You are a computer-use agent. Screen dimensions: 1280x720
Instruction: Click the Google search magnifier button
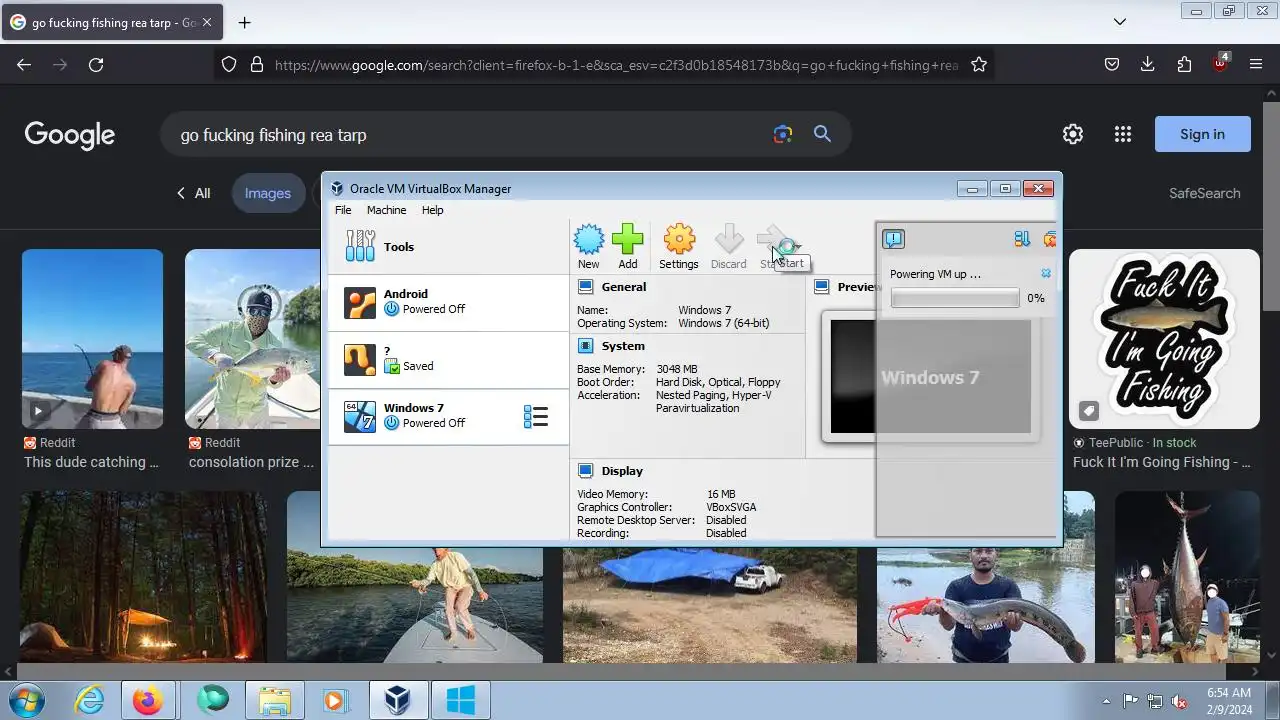[x=822, y=134]
